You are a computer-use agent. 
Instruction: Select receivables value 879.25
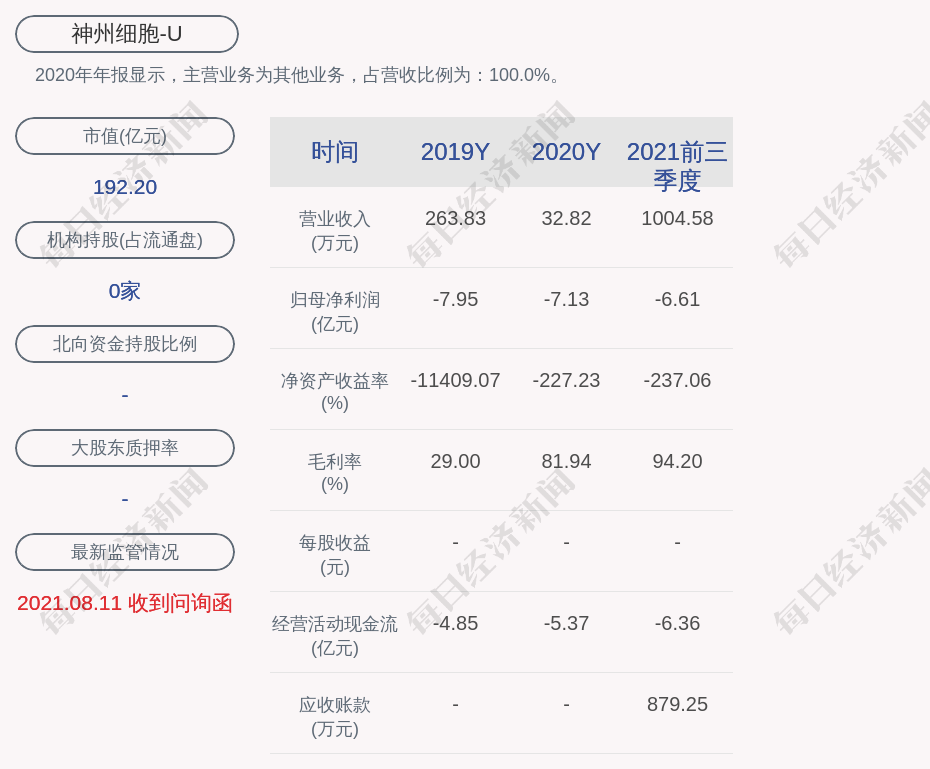coord(677,704)
